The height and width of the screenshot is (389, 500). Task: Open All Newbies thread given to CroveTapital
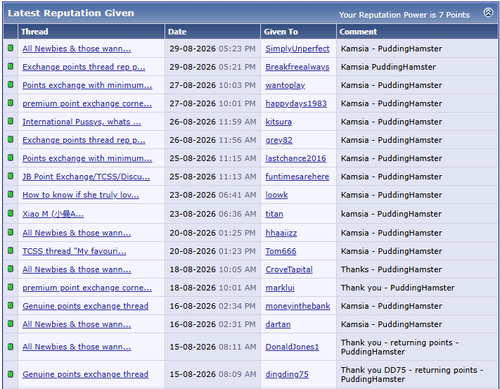(x=77, y=270)
